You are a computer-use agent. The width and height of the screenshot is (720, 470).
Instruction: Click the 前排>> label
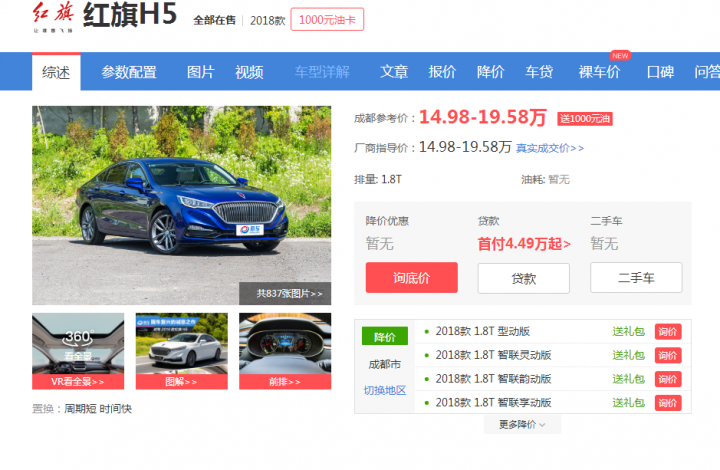click(x=285, y=382)
